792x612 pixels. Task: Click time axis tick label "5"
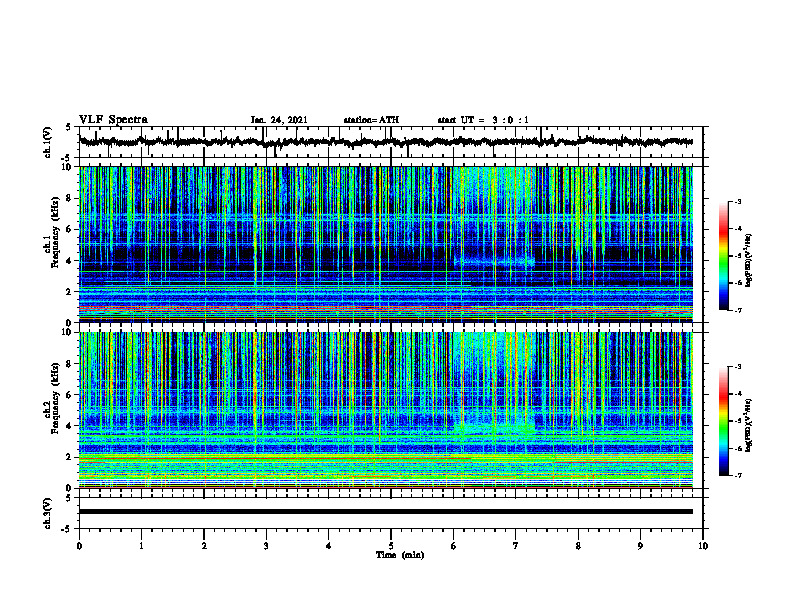coord(391,546)
